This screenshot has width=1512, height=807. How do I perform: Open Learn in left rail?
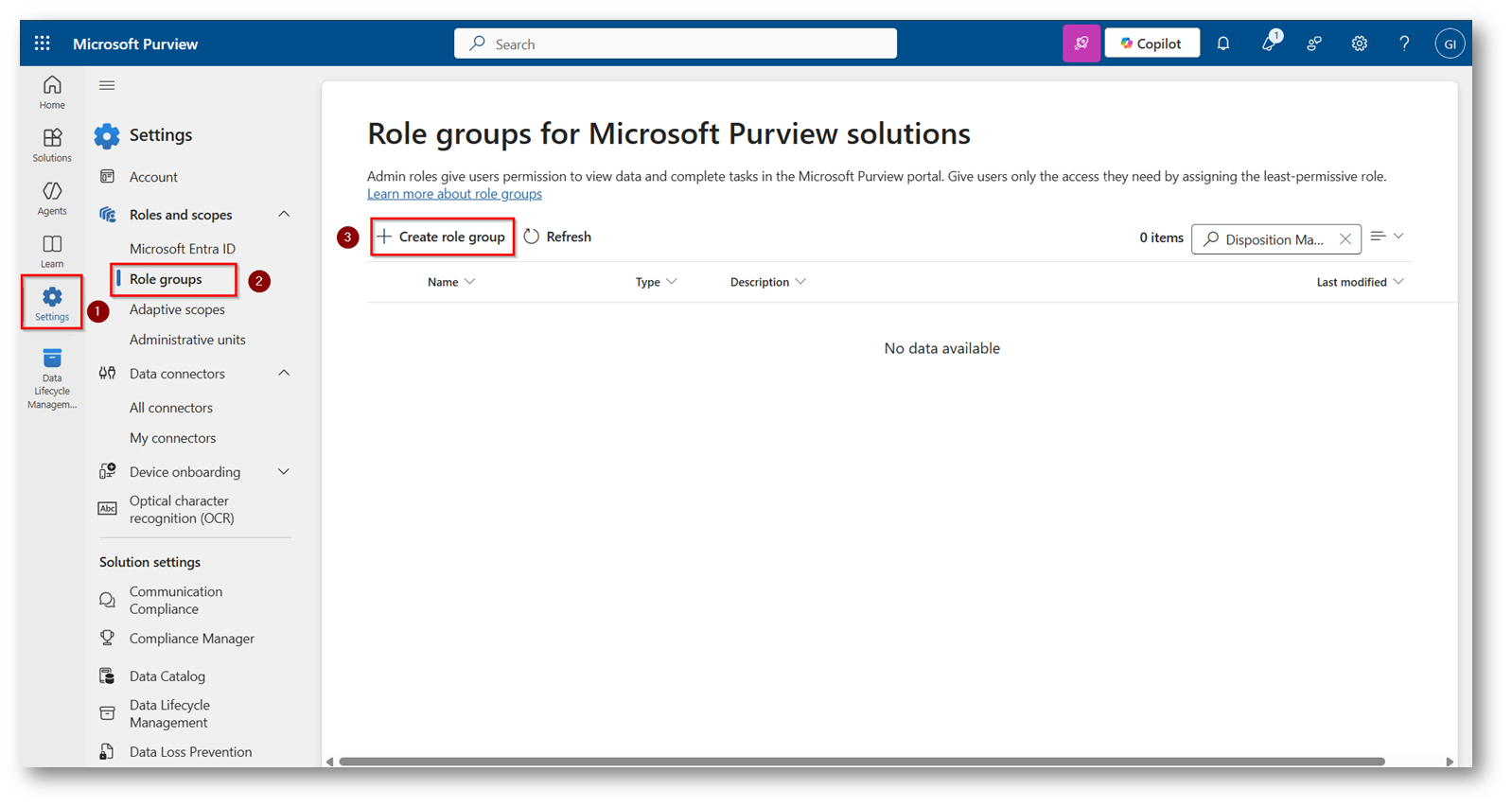pyautogui.click(x=52, y=252)
